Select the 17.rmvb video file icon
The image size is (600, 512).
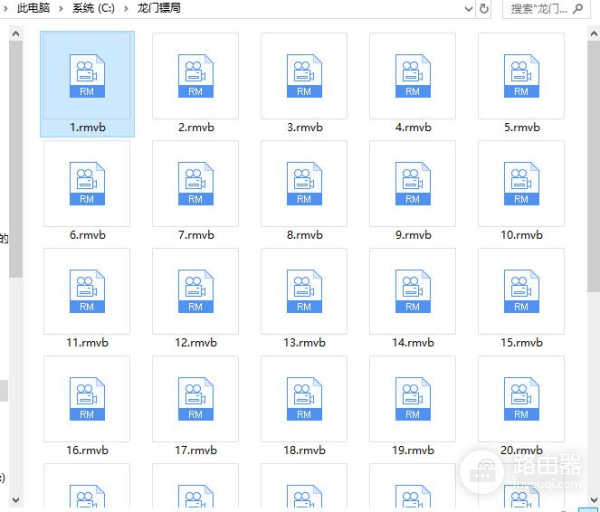(x=196, y=399)
